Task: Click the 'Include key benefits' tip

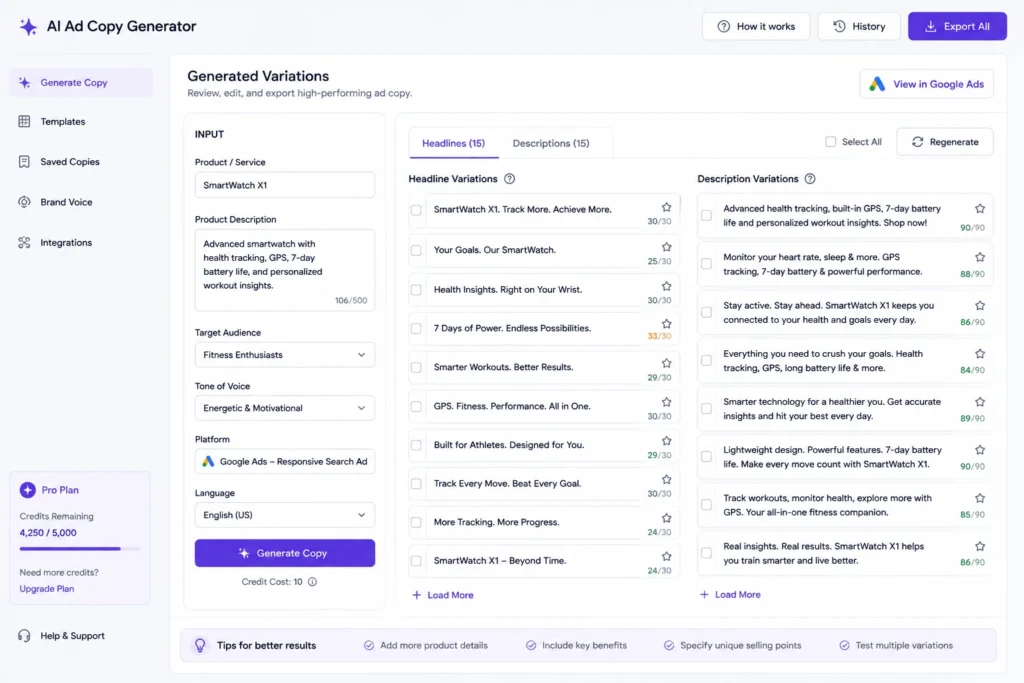Action: pyautogui.click(x=577, y=645)
